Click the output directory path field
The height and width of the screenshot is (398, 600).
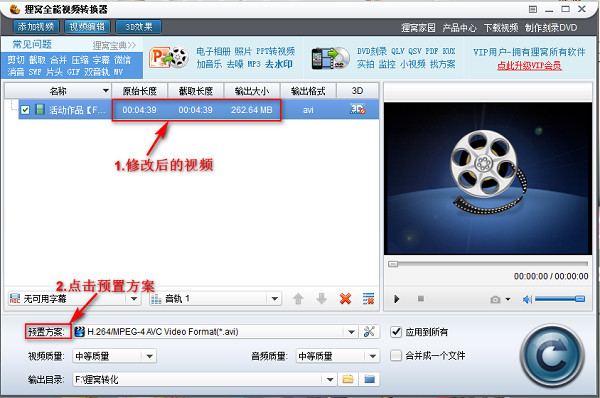pos(198,380)
